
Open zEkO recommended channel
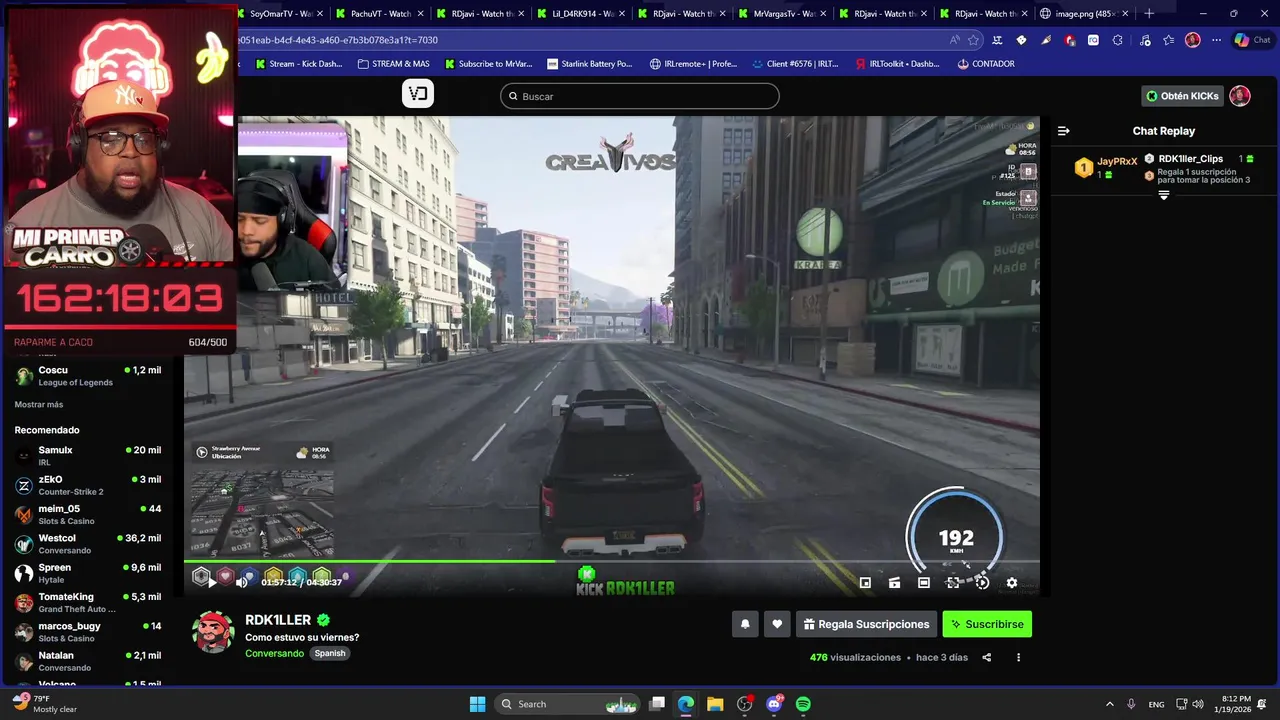coord(88,485)
